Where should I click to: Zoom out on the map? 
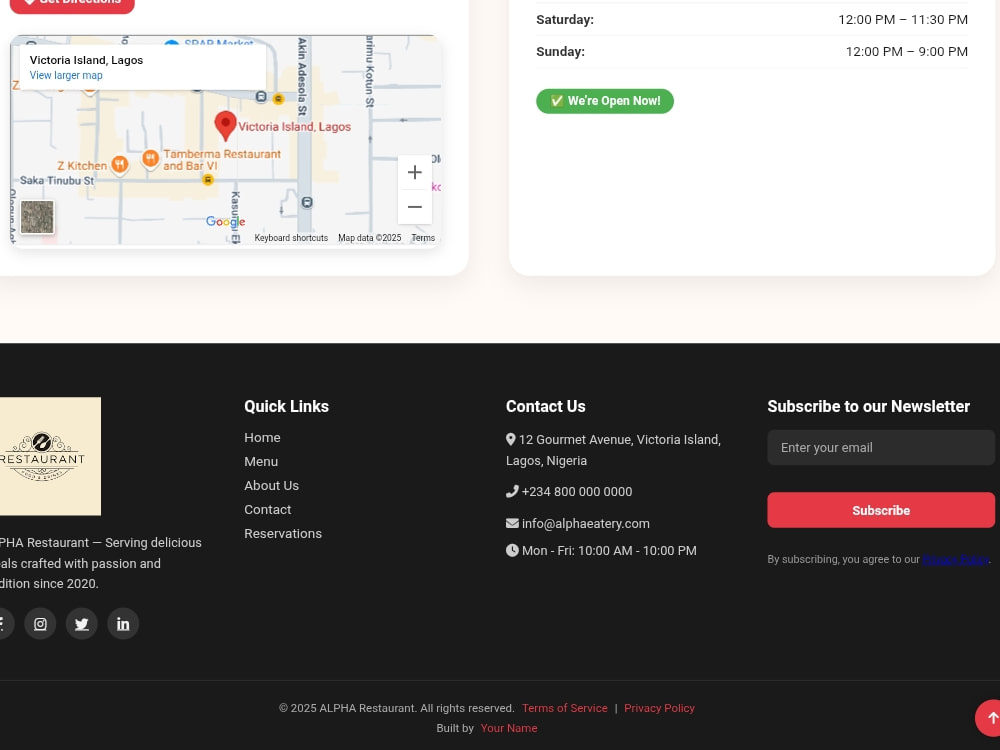[415, 207]
